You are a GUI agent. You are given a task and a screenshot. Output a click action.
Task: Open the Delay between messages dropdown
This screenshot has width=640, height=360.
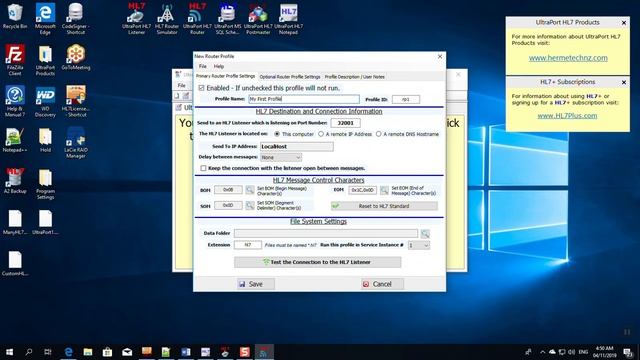(x=281, y=157)
